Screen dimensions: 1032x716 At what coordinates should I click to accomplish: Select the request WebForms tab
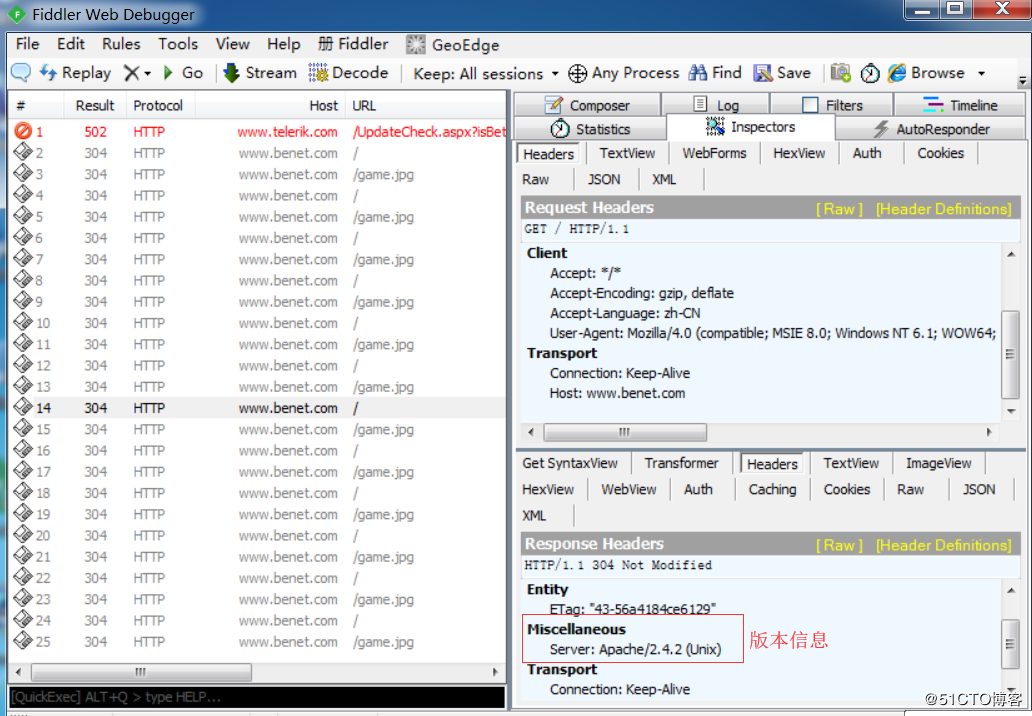tap(714, 153)
